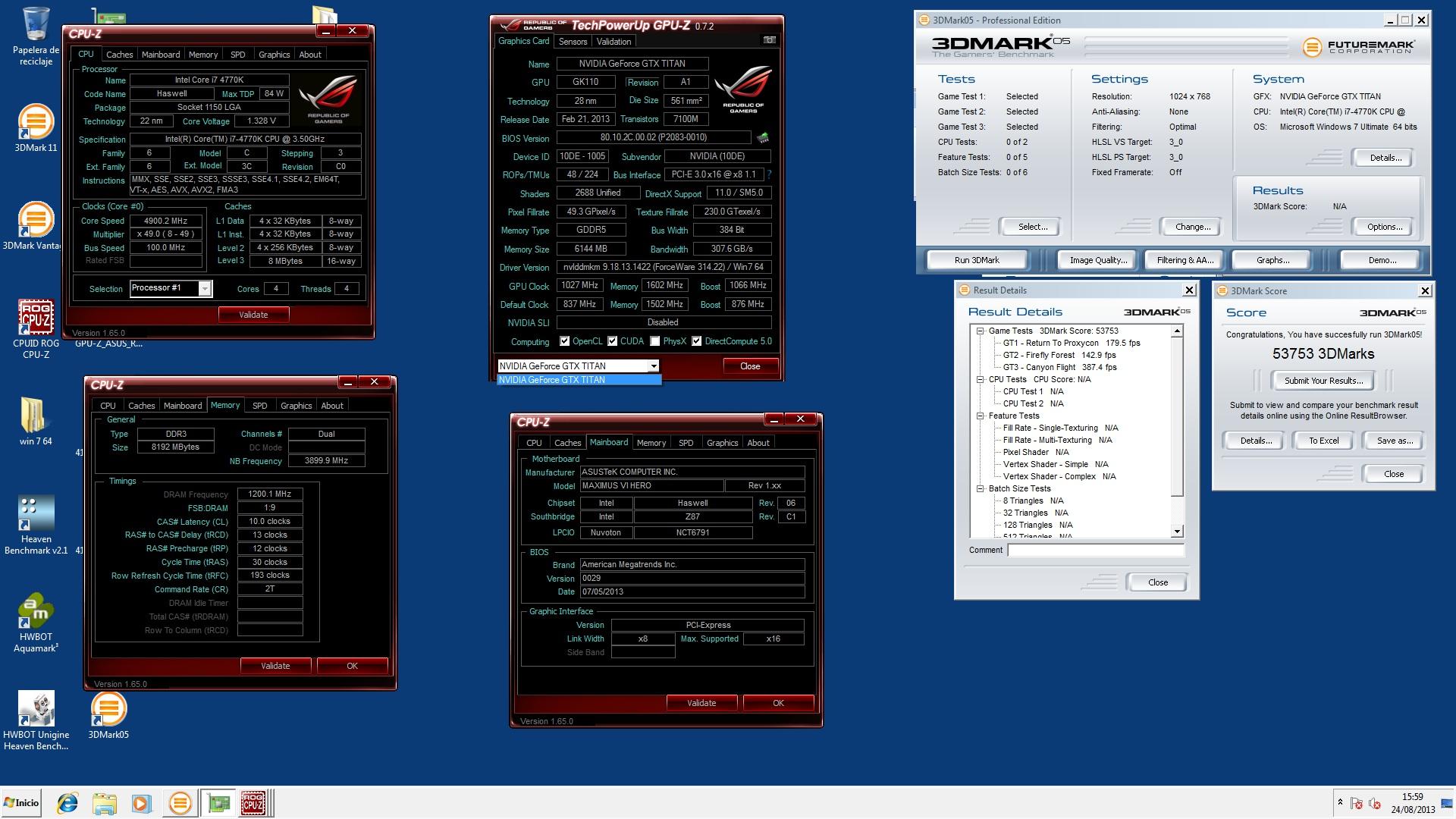Screen dimensions: 1456x819
Task: Switch to SPD tab in top CPU-Z window
Action: pos(237,55)
